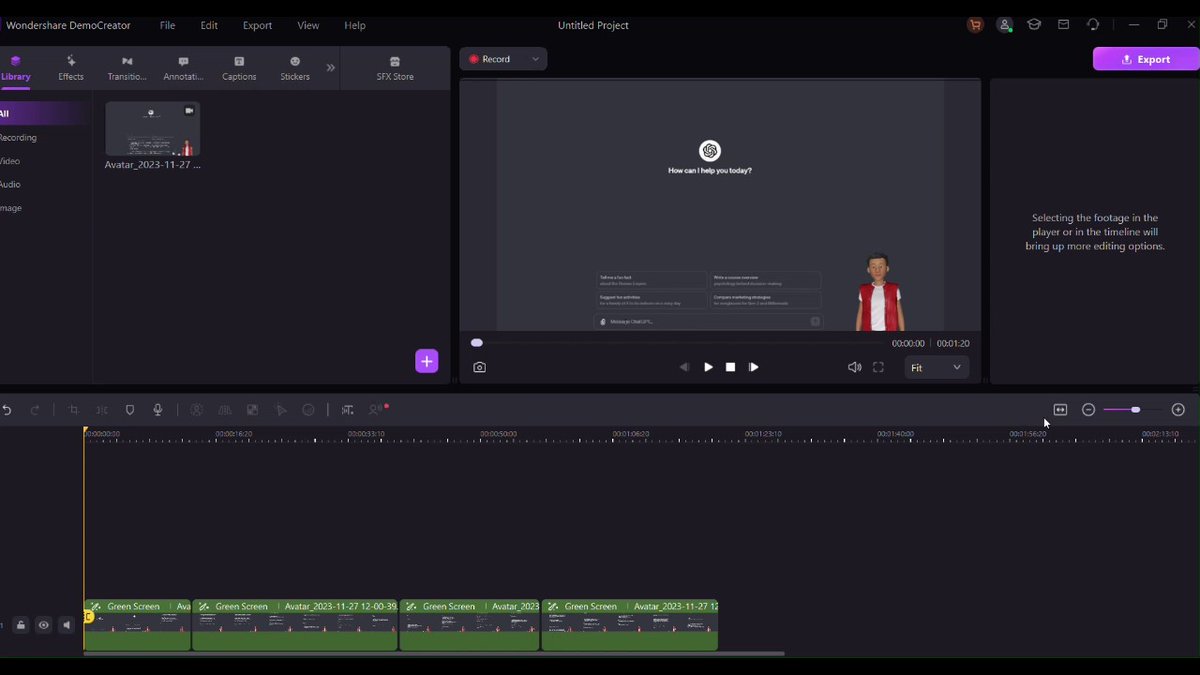Open the Fit zoom dropdown
The height and width of the screenshot is (675, 1200).
pyautogui.click(x=936, y=368)
